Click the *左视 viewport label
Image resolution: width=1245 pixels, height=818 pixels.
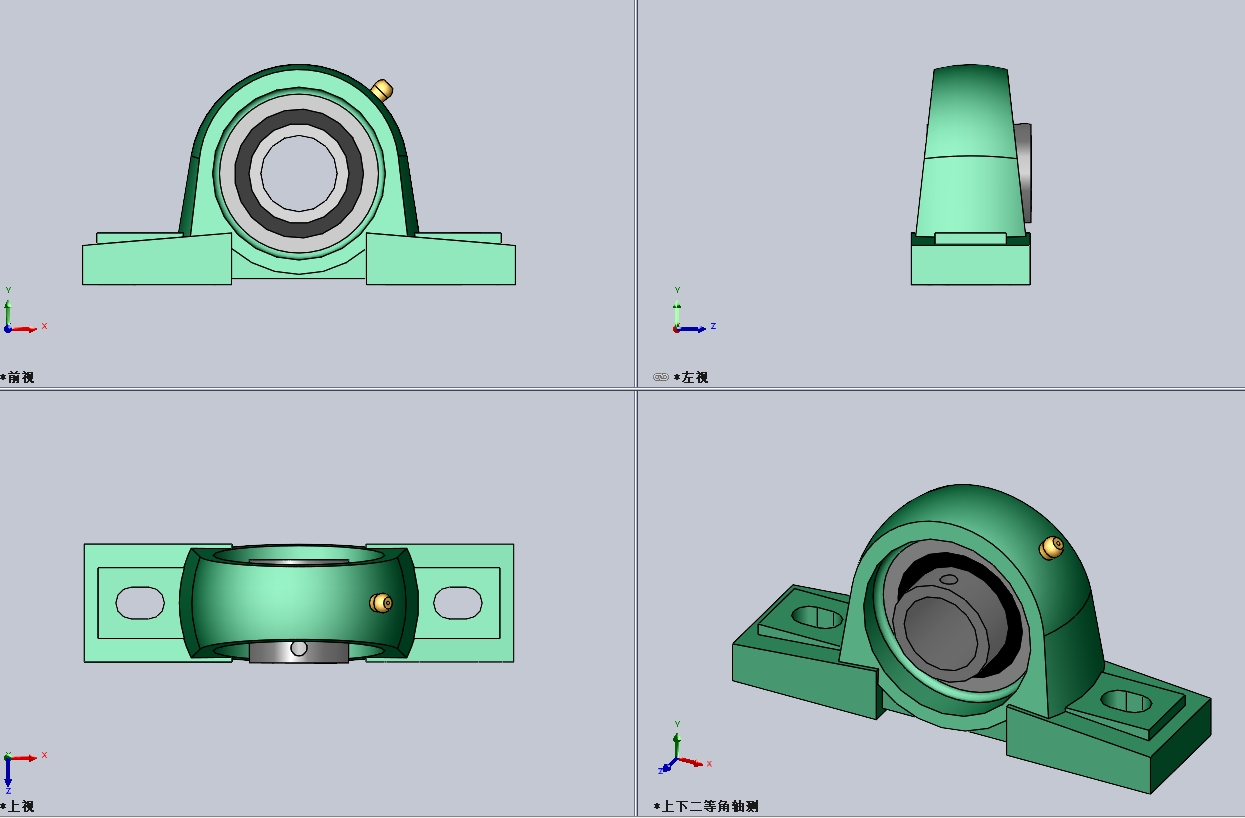tap(691, 377)
